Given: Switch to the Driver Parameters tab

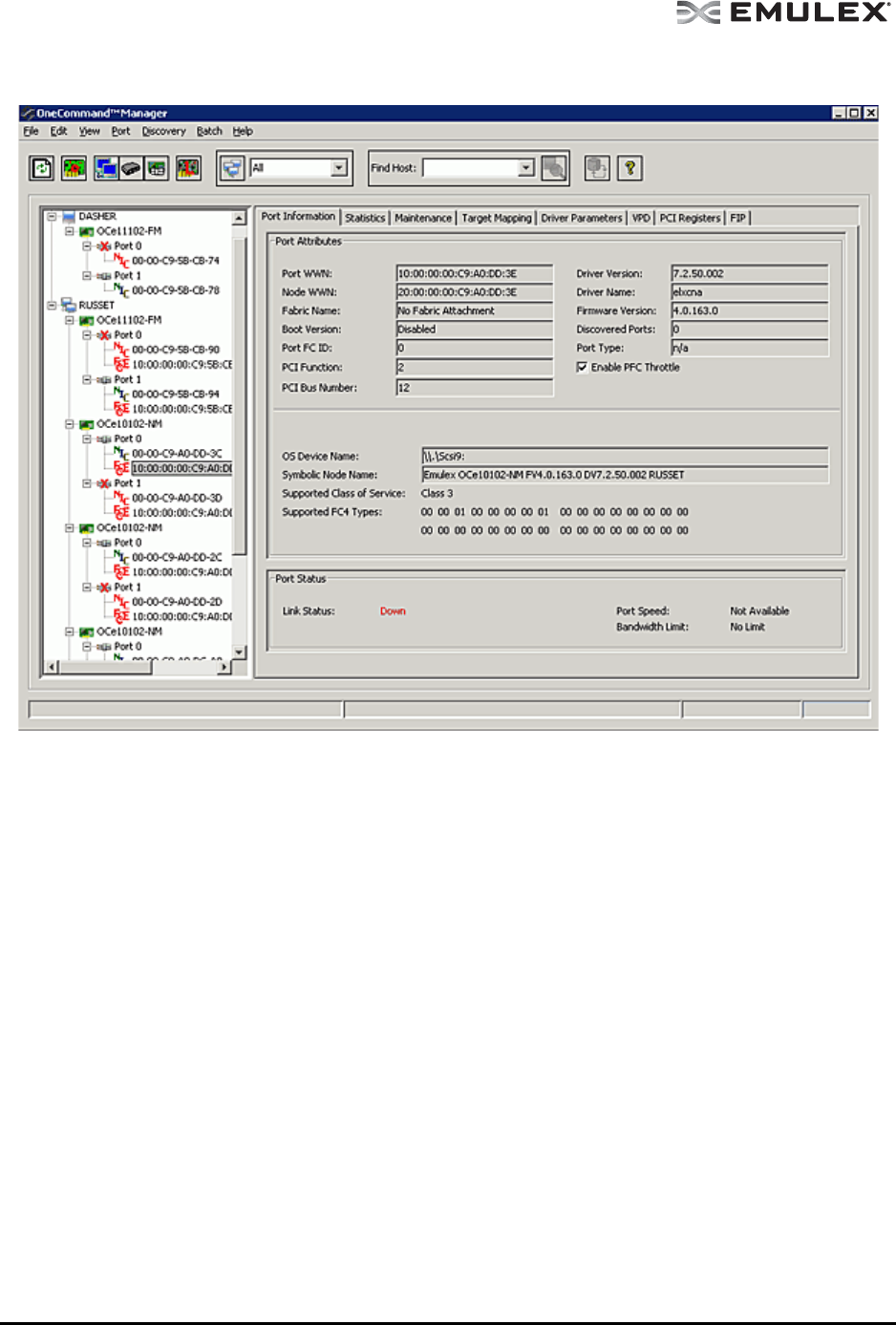Looking at the screenshot, I should click(x=581, y=218).
